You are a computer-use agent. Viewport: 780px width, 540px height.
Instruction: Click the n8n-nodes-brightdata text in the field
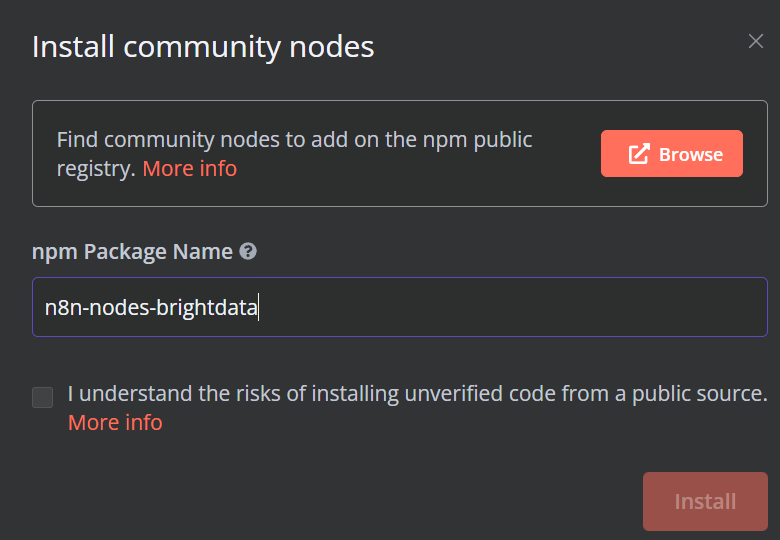pyautogui.click(x=150, y=307)
